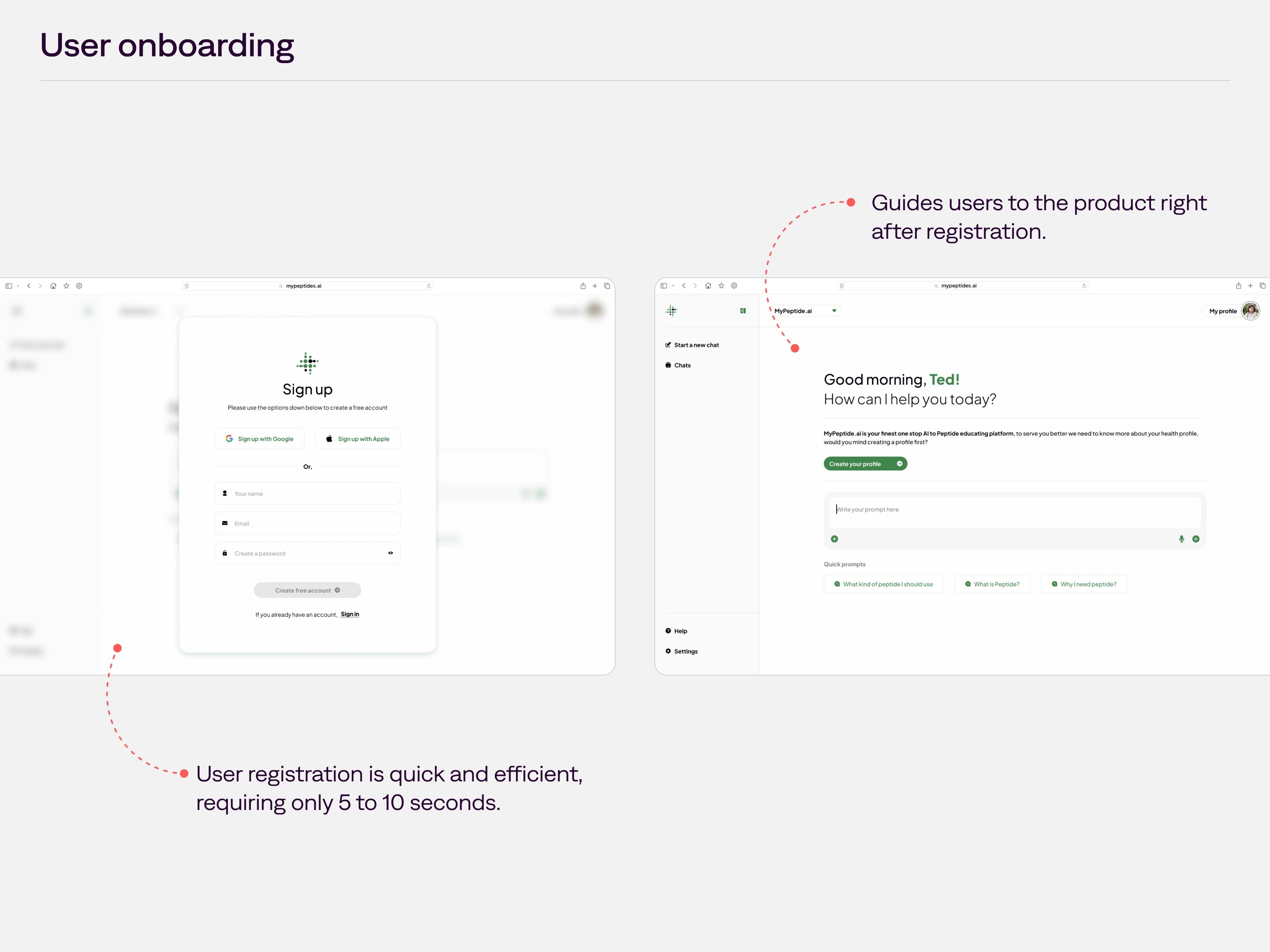
Task: Click green plus attachment icon
Action: point(834,539)
